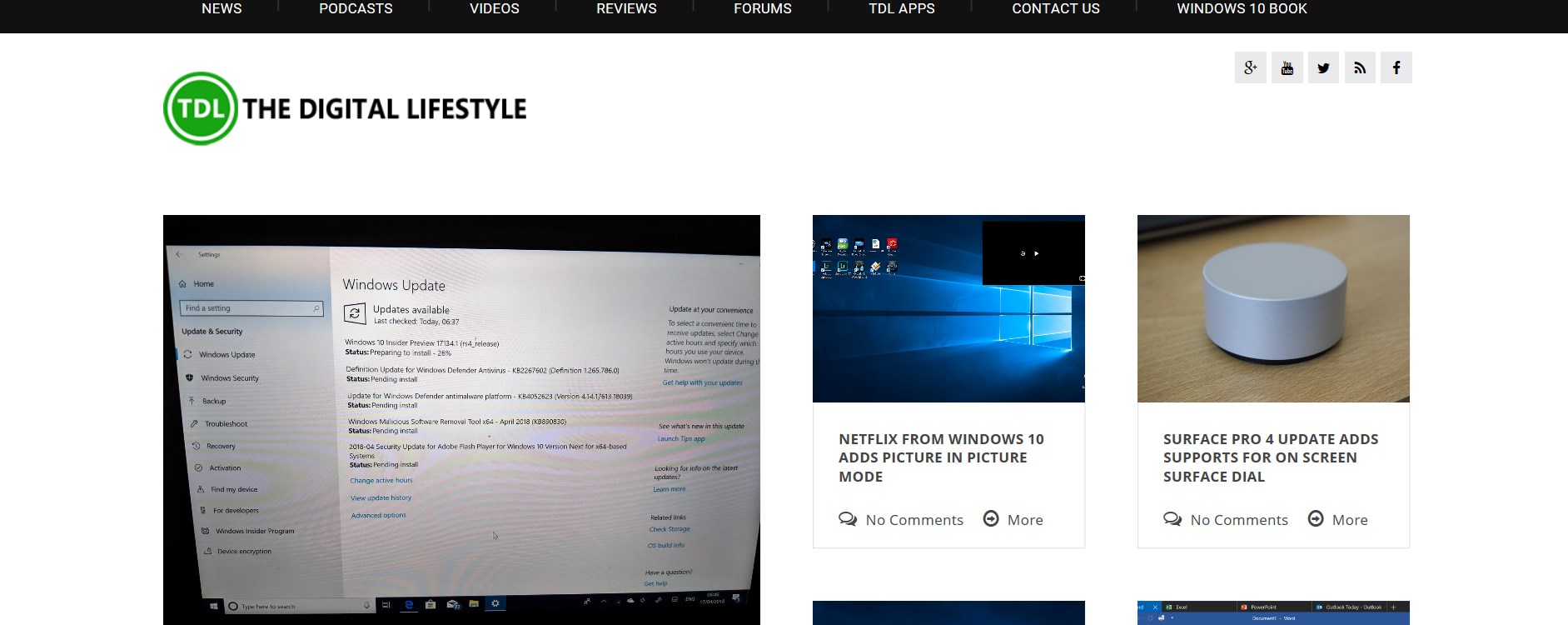Open the Windows Update featured photo
The height and width of the screenshot is (625, 1568).
461,420
